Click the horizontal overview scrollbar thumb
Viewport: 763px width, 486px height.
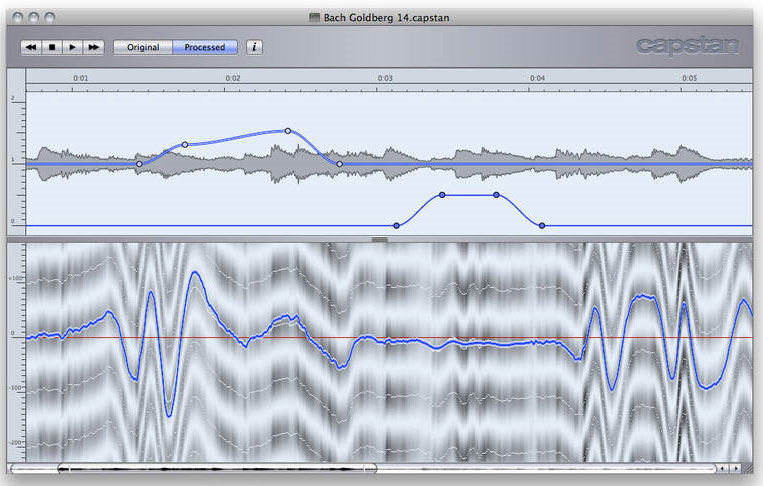[218, 469]
